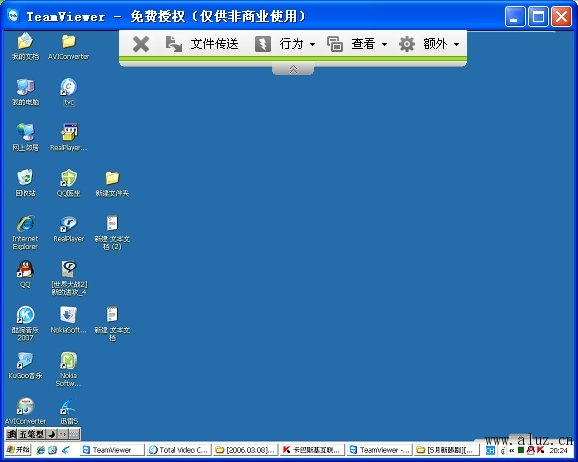
Task: Click the TeamViewer logo in the title bar
Action: 13,16
